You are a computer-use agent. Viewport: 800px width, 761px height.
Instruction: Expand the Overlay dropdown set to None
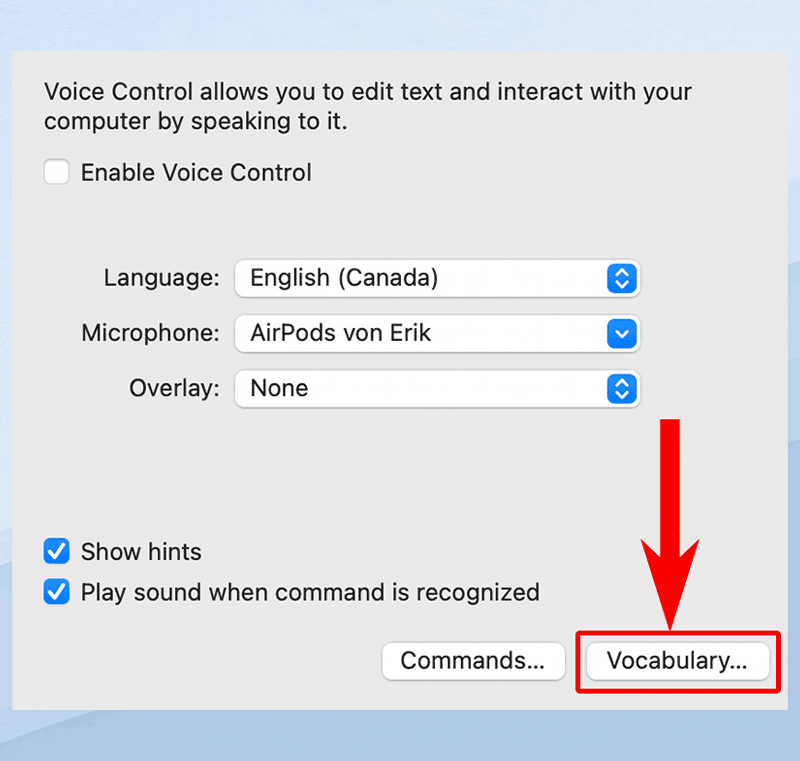click(x=420, y=388)
